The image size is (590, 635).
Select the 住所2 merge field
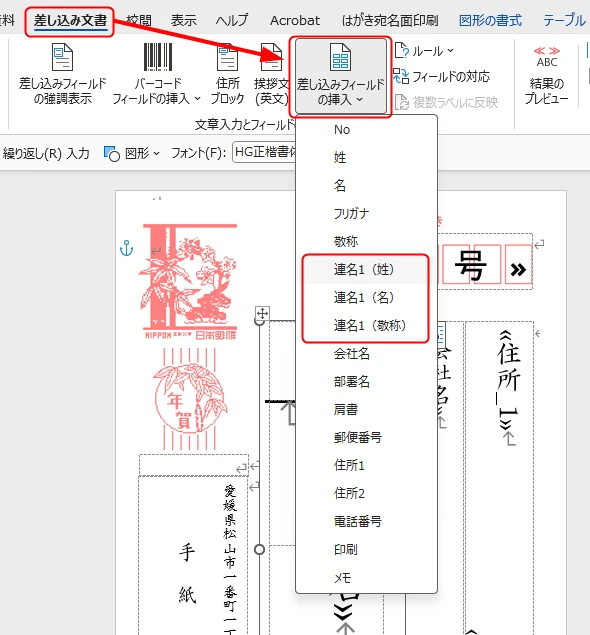point(366,493)
